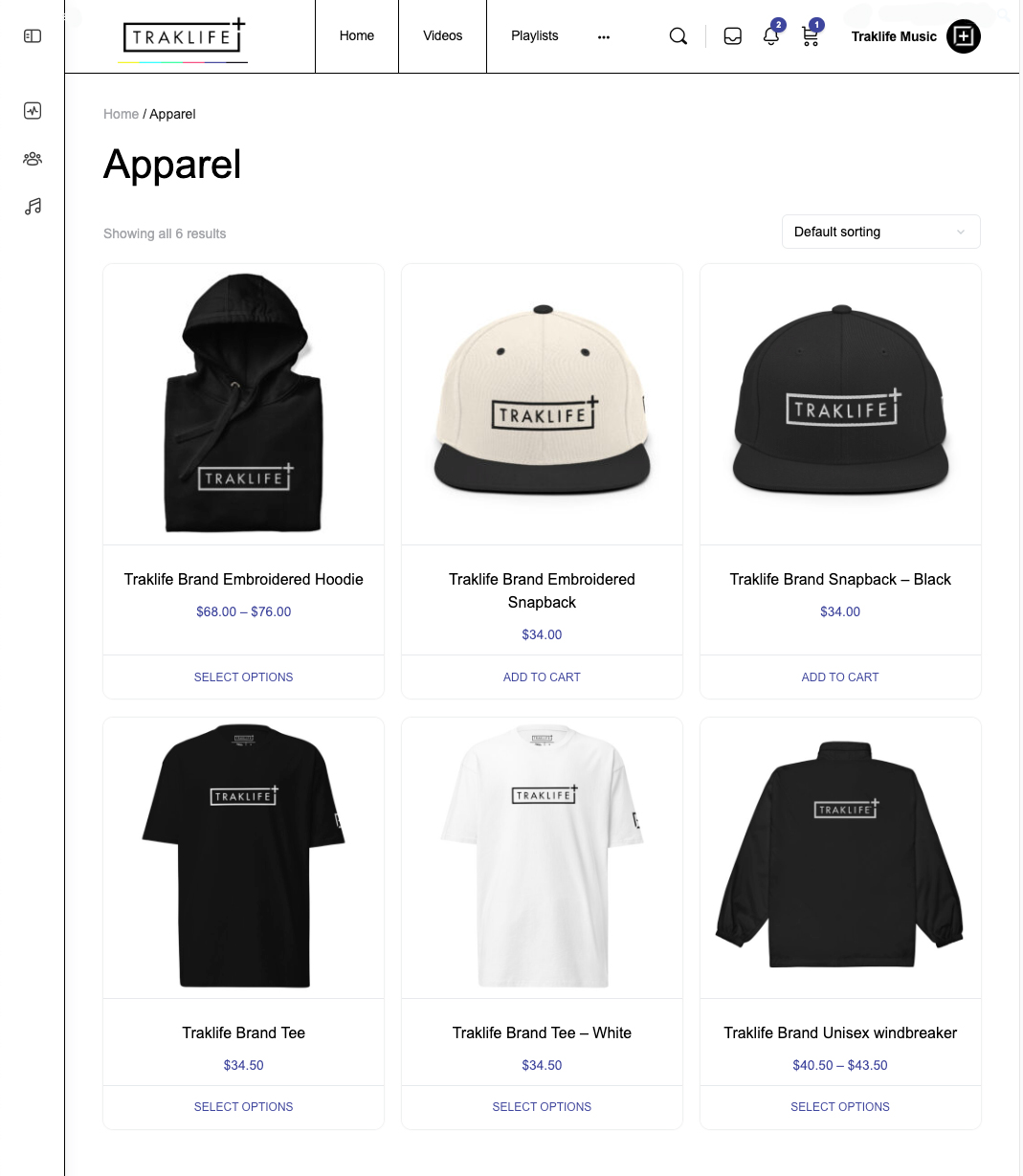The width and height of the screenshot is (1023, 1176).
Task: Open the community people icon in sidebar
Action: (33, 159)
